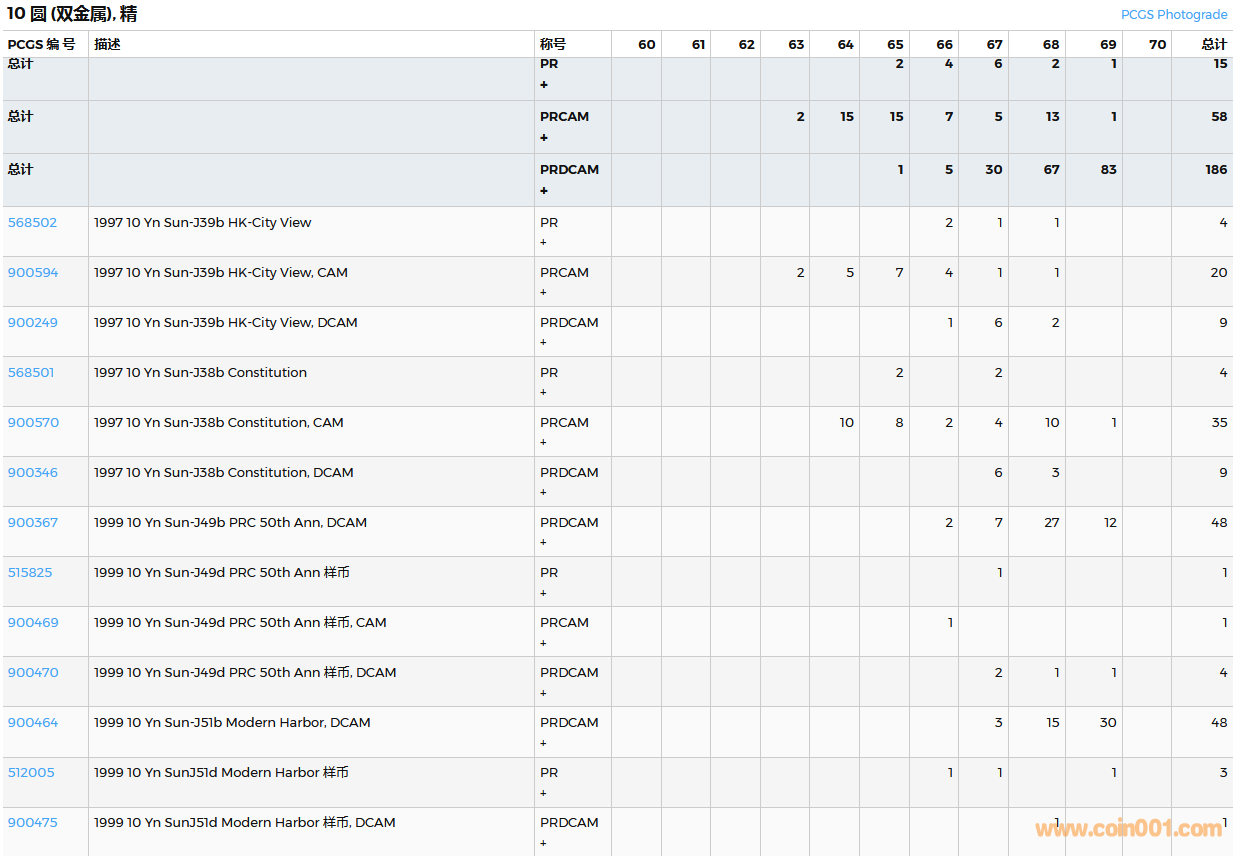Click PCGS number 900594
Screen dimensions: 1235x856
[x=33, y=273]
